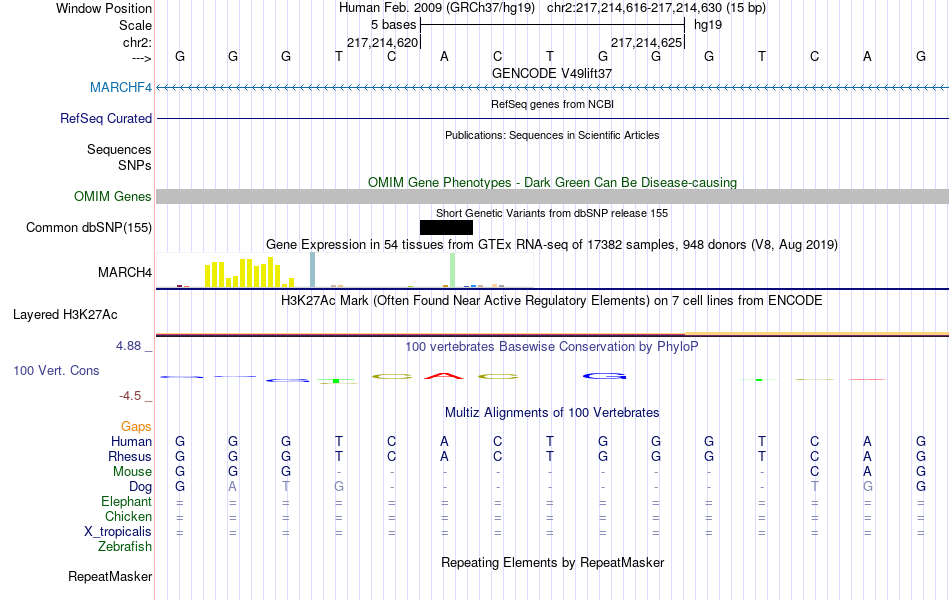The width and height of the screenshot is (950, 600).
Task: Click the Scale track label
Action: (135, 25)
